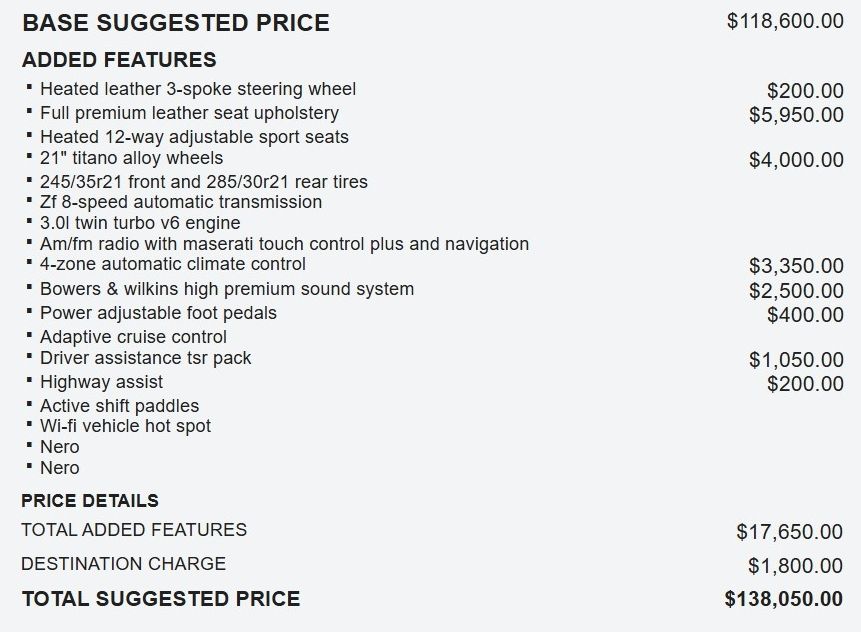Click the Destination Charge label
Viewport: 861px width, 632px height.
coord(124,564)
